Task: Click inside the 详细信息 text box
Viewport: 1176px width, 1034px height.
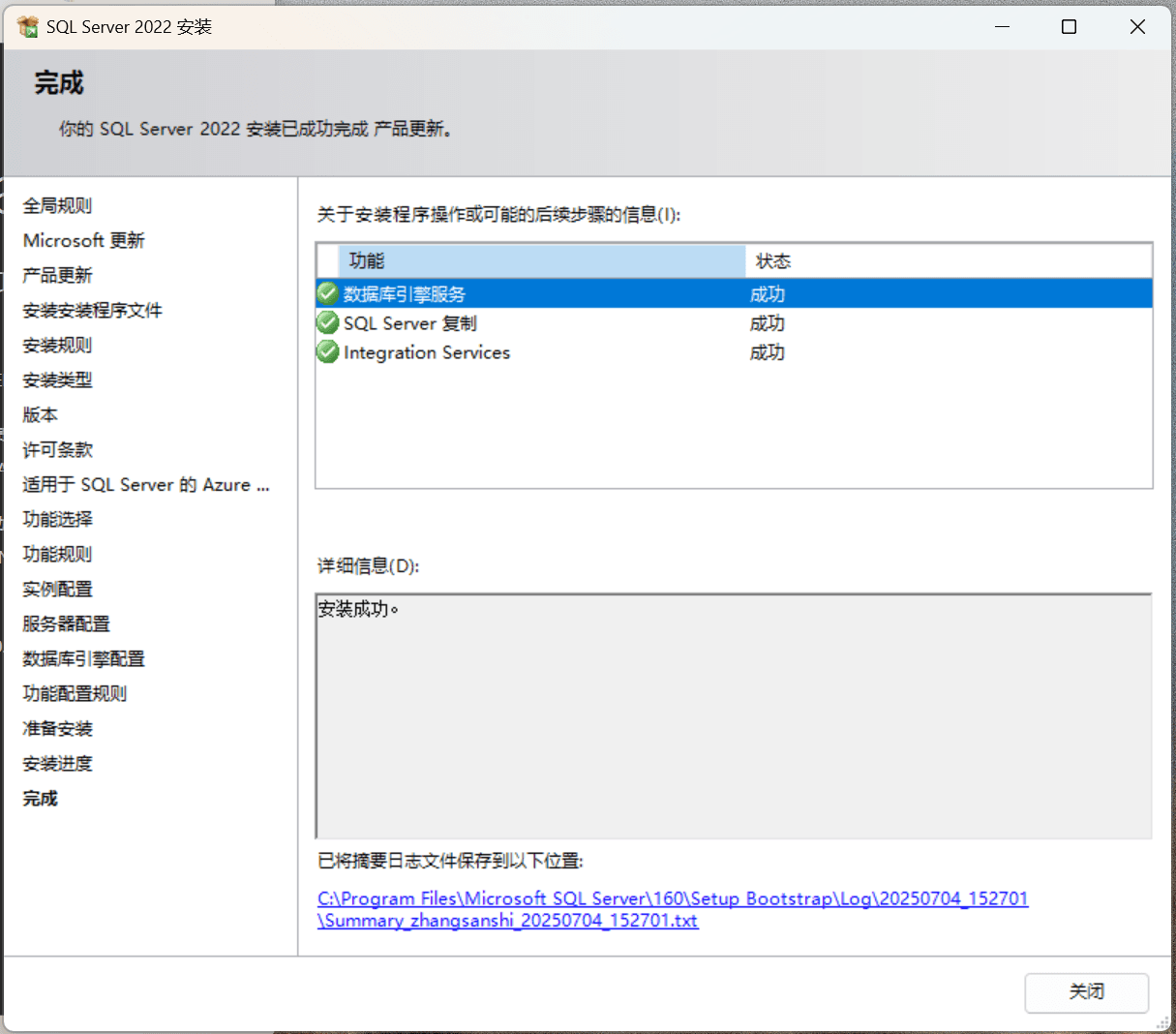Action: [734, 715]
